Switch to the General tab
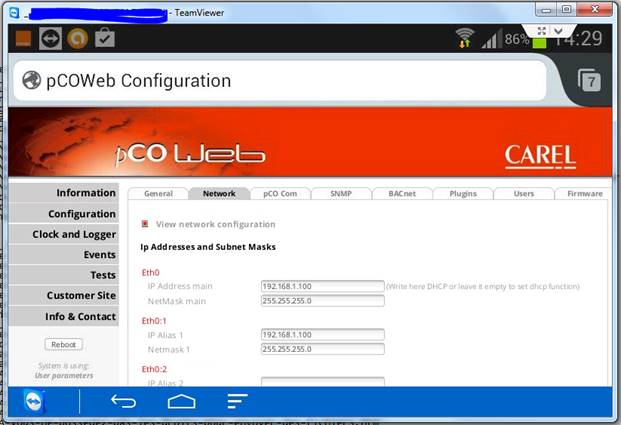Viewport: 621px width, 425px height. pos(158,194)
